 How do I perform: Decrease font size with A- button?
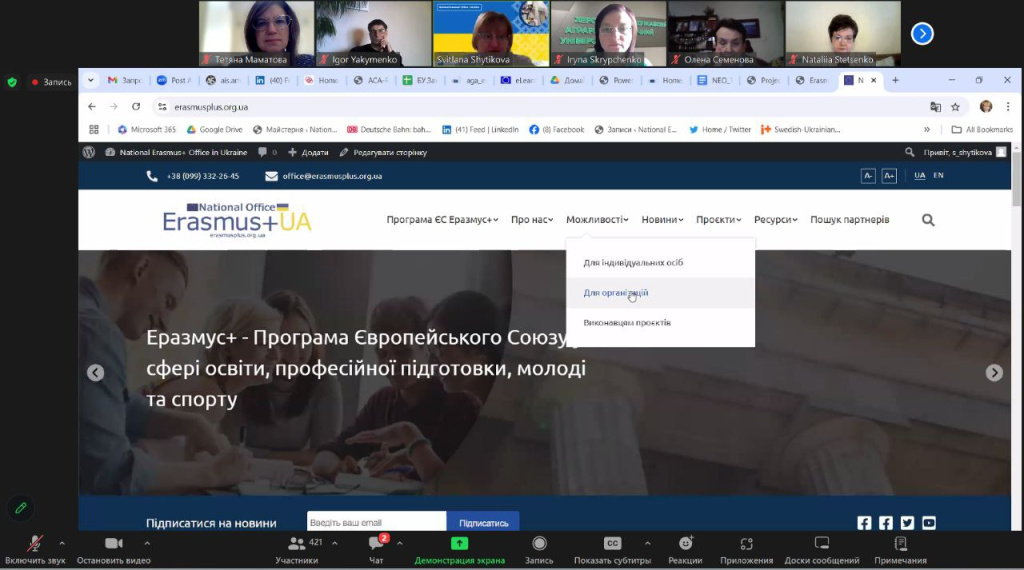coord(868,176)
